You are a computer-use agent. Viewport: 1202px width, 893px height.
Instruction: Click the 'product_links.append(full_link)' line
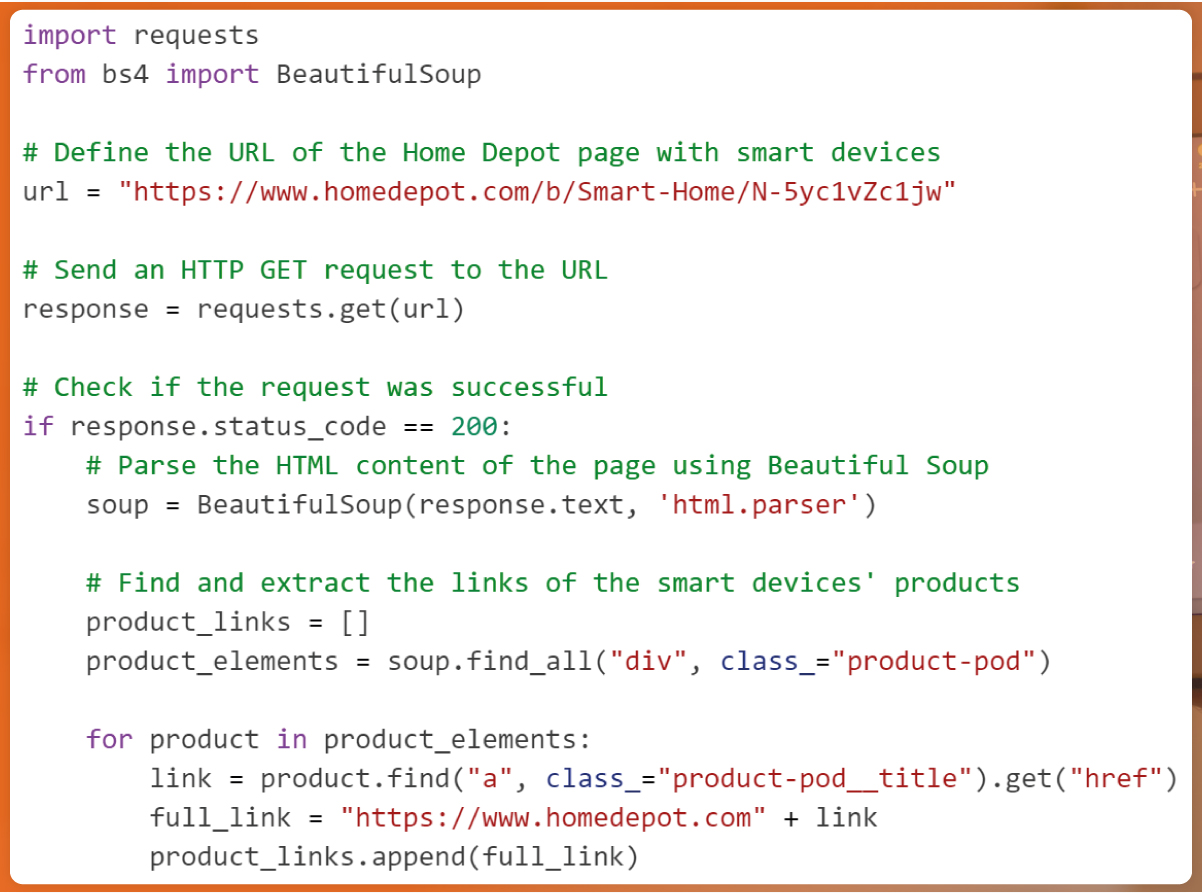tap(394, 857)
